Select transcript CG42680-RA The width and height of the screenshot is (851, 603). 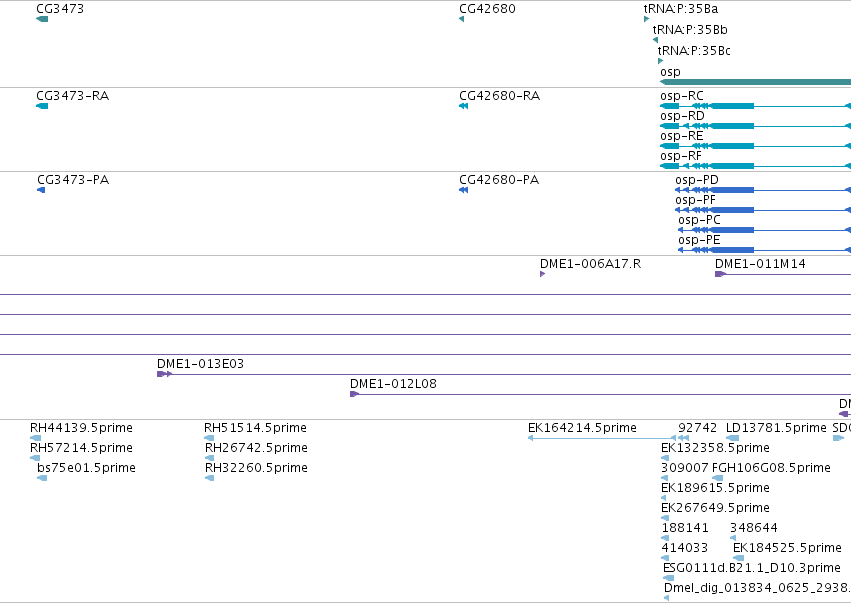(x=463, y=106)
